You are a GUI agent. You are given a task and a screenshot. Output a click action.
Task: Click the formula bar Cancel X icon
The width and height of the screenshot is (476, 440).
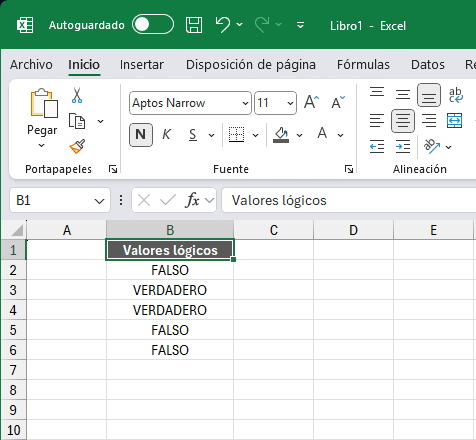pos(144,201)
